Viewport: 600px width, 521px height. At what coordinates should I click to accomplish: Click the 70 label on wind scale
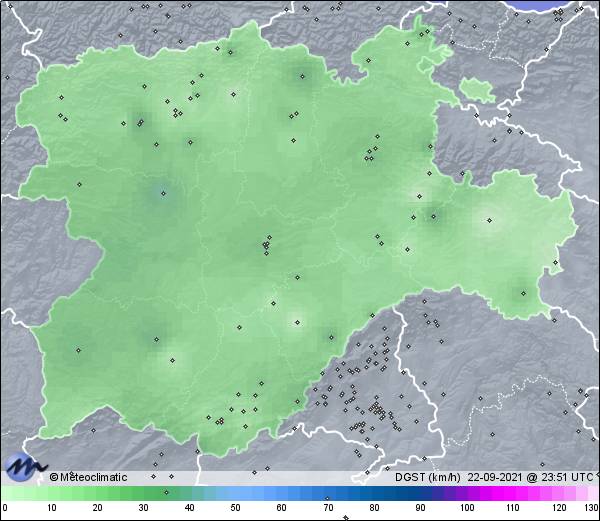pos(328,508)
